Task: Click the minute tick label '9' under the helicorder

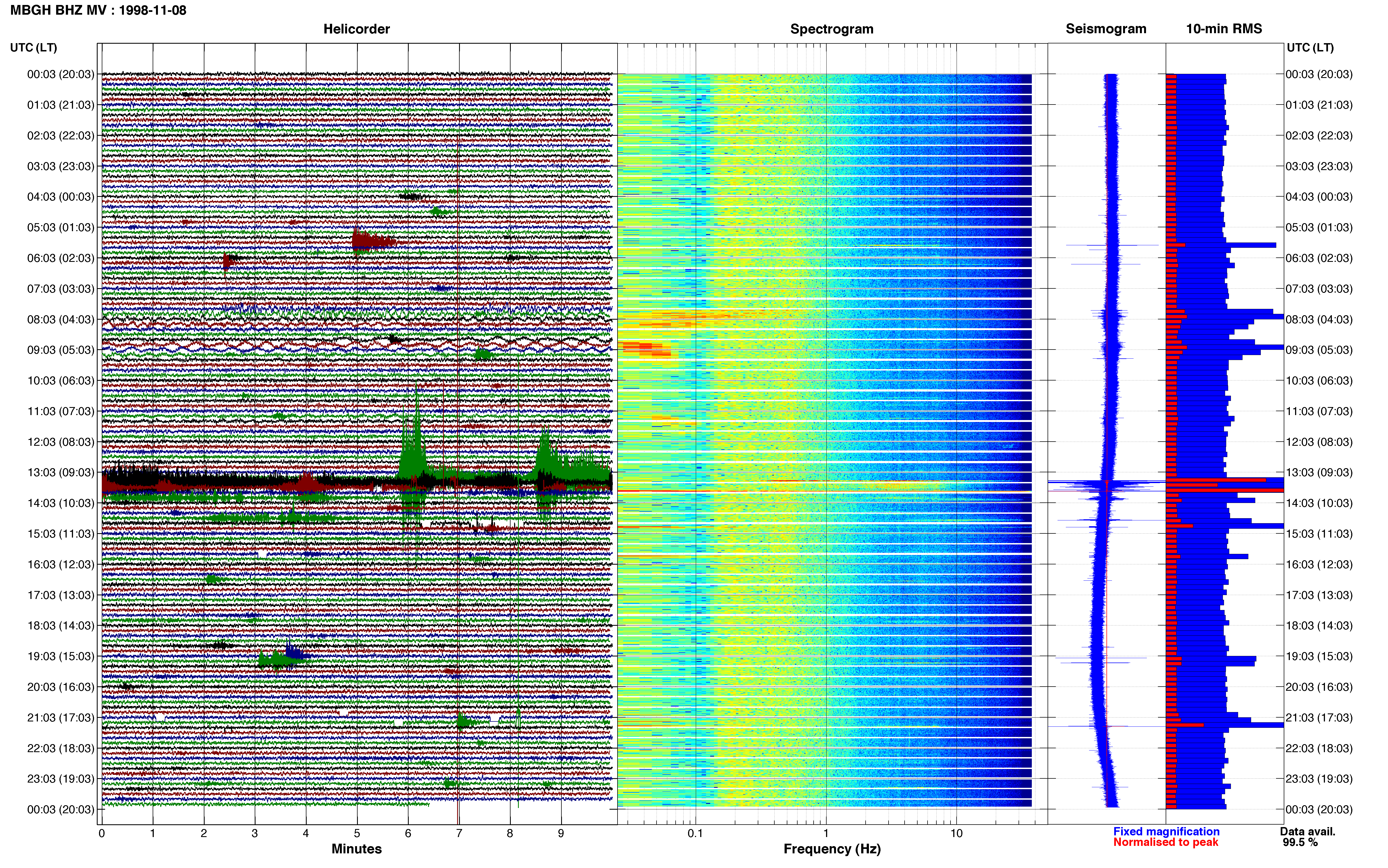Action: (561, 833)
